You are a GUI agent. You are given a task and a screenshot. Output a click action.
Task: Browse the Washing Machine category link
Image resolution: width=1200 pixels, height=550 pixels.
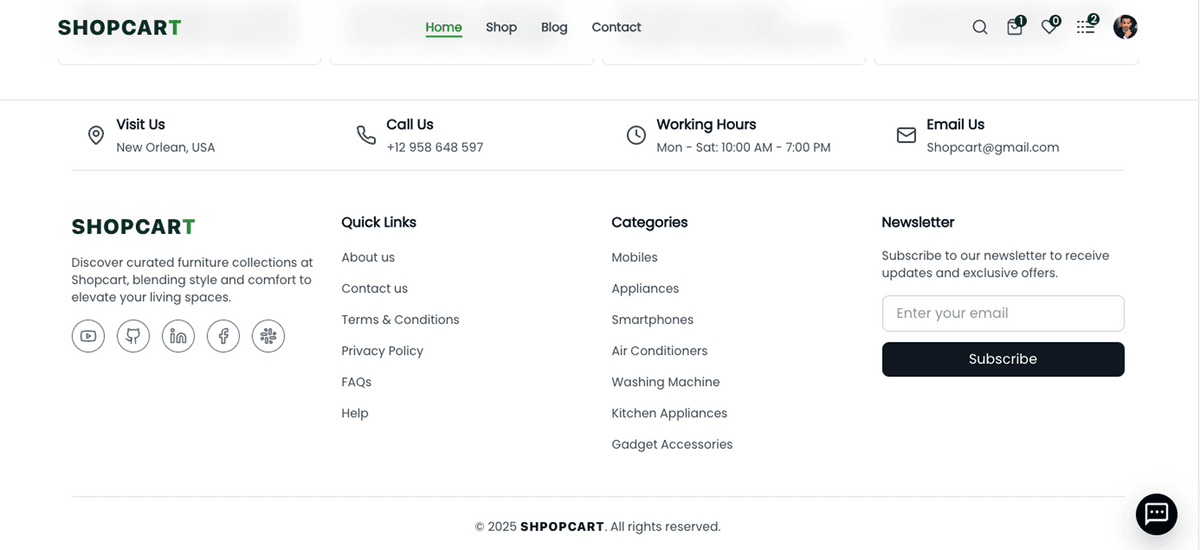click(x=665, y=382)
